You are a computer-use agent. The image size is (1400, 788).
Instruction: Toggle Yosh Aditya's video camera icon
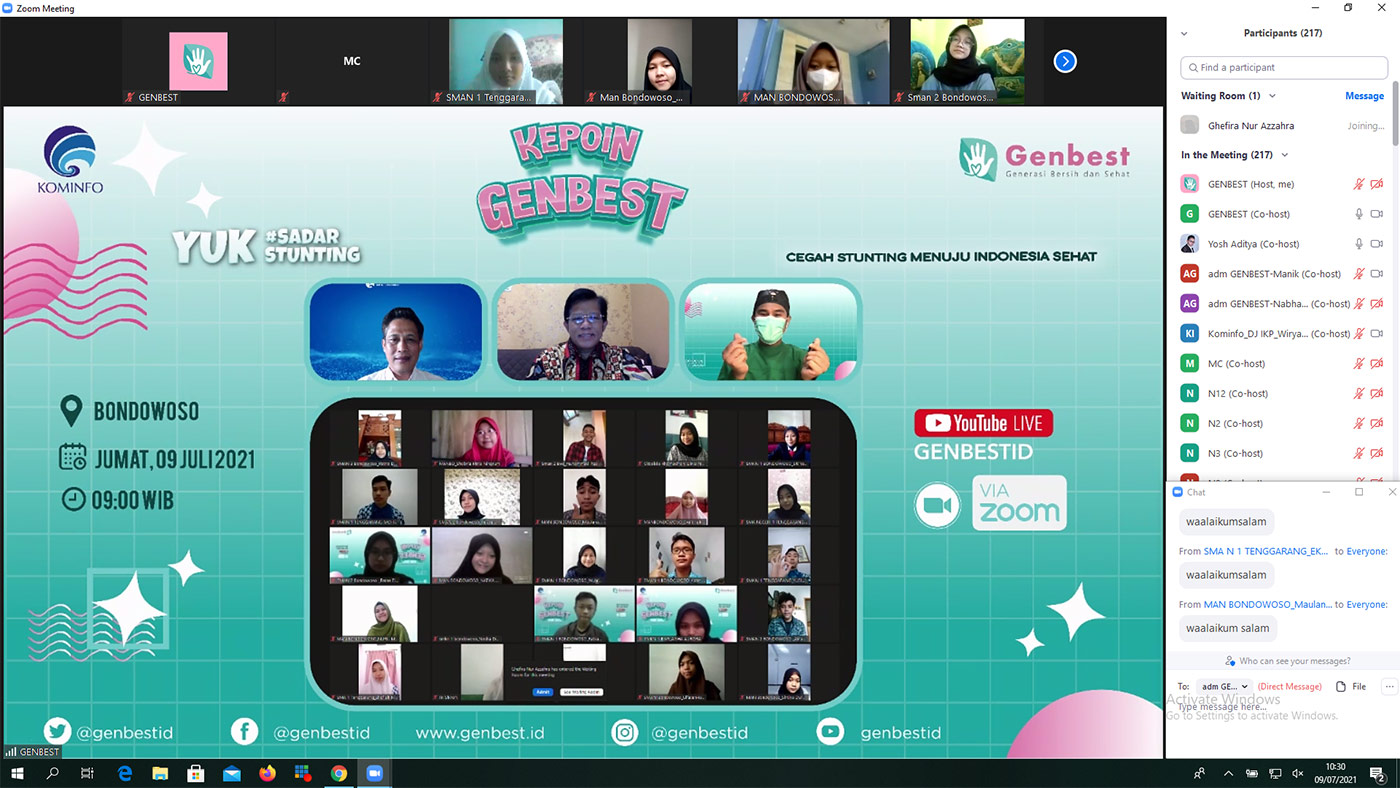tap(1377, 244)
